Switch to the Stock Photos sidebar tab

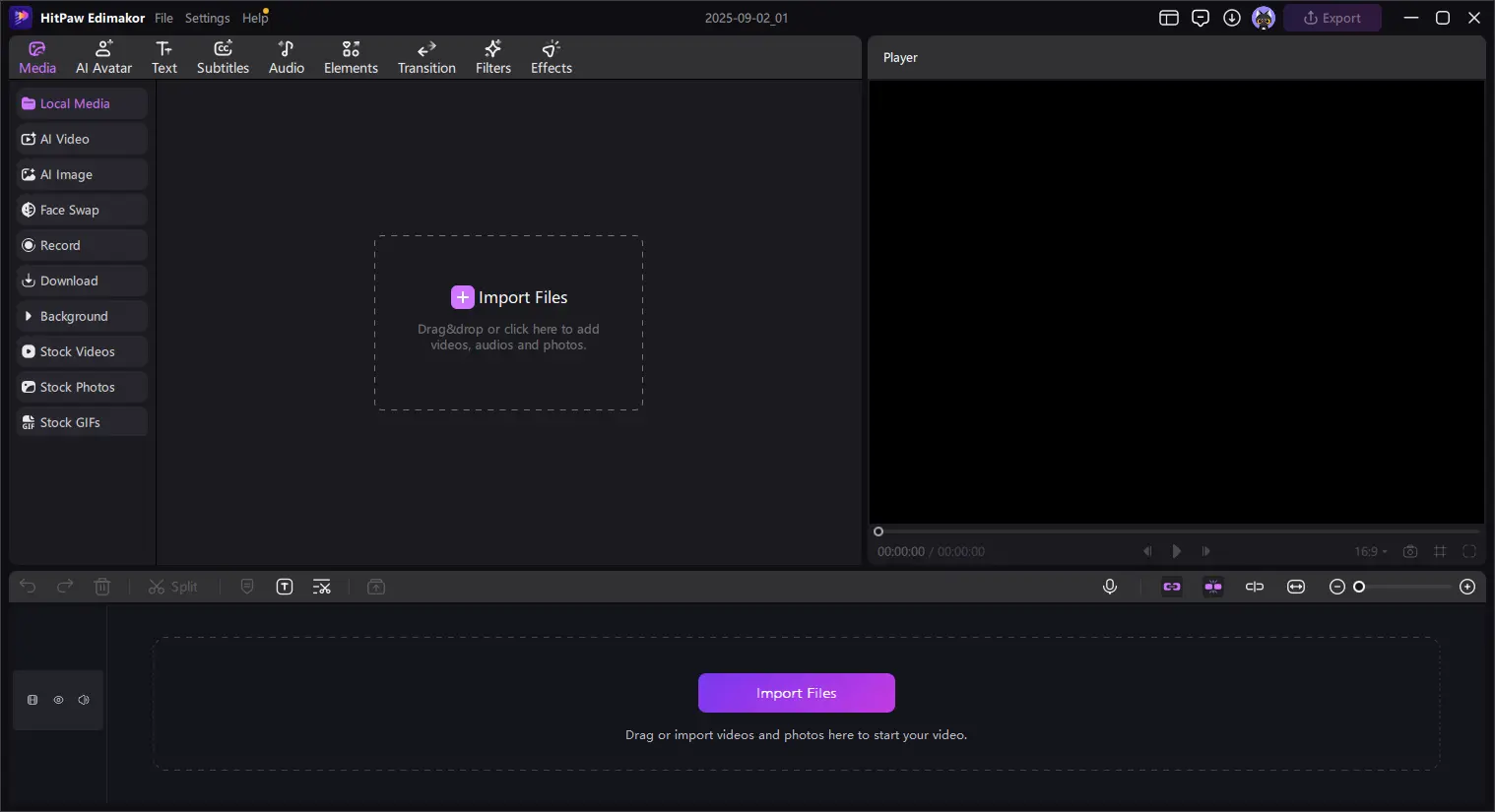click(78, 387)
